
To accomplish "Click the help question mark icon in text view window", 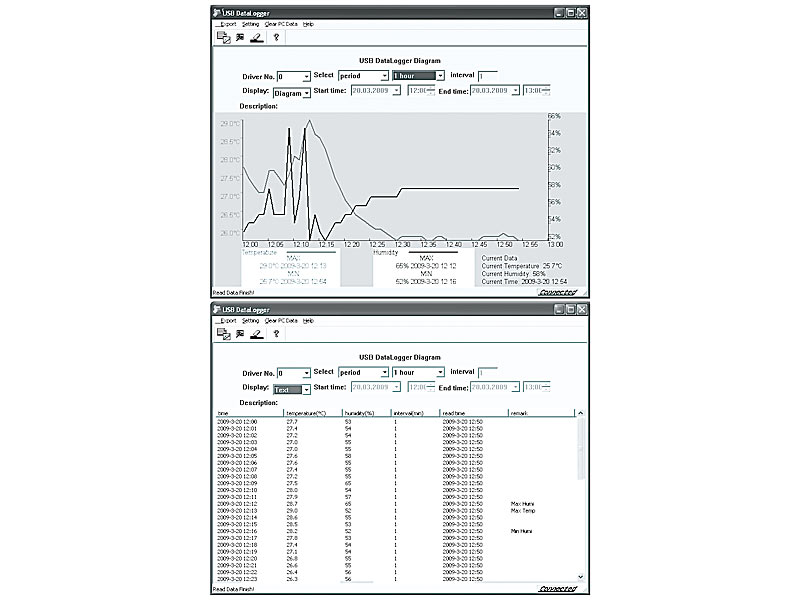I will tap(276, 333).
